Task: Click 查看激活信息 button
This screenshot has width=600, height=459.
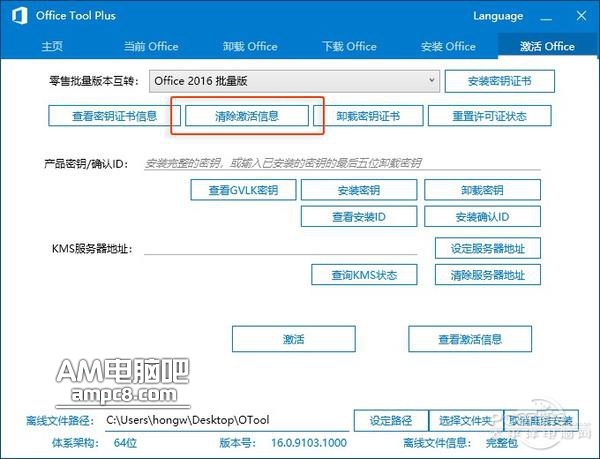Action: pos(470,339)
